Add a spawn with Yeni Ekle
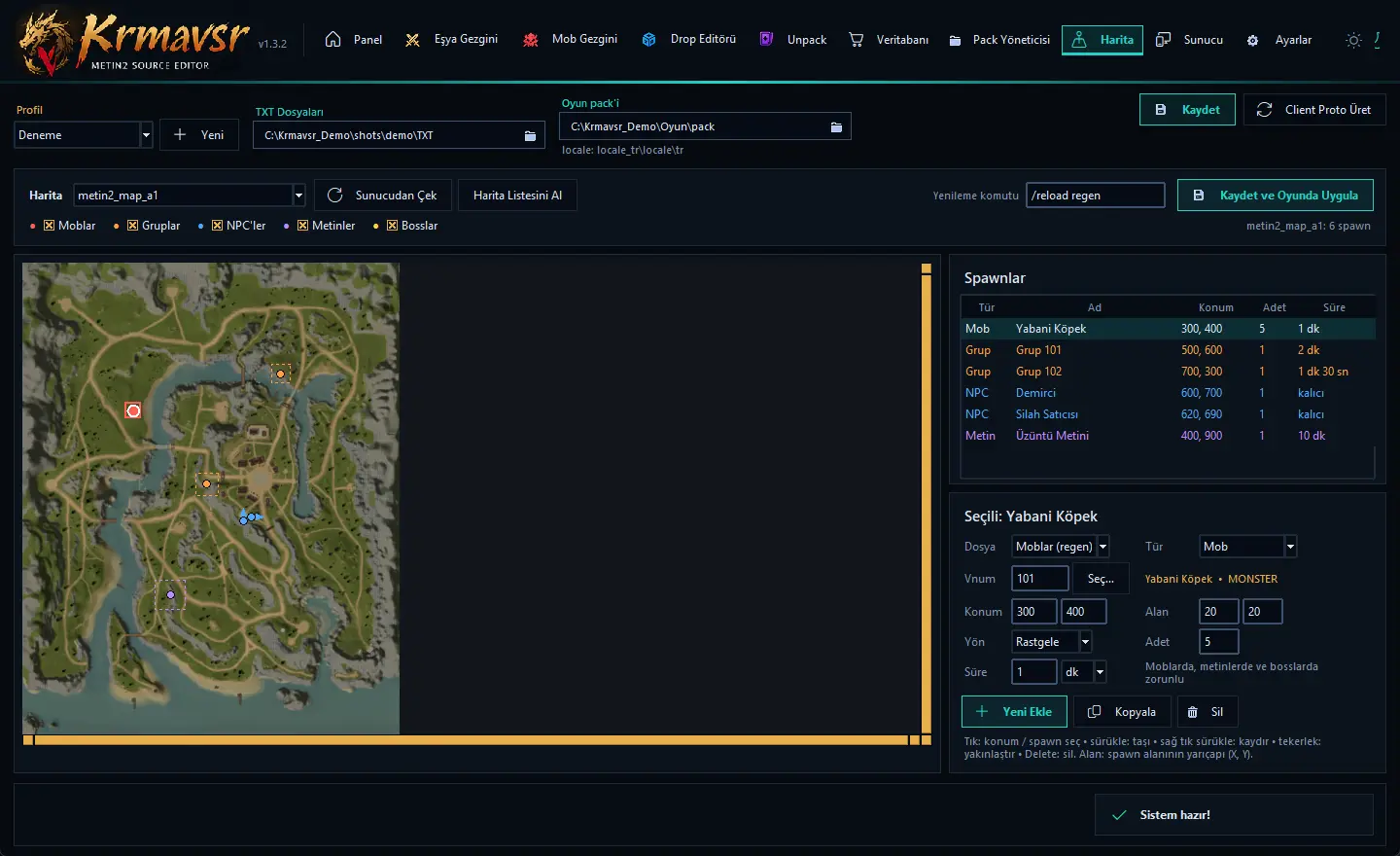This screenshot has width=1400, height=856. 1014,712
